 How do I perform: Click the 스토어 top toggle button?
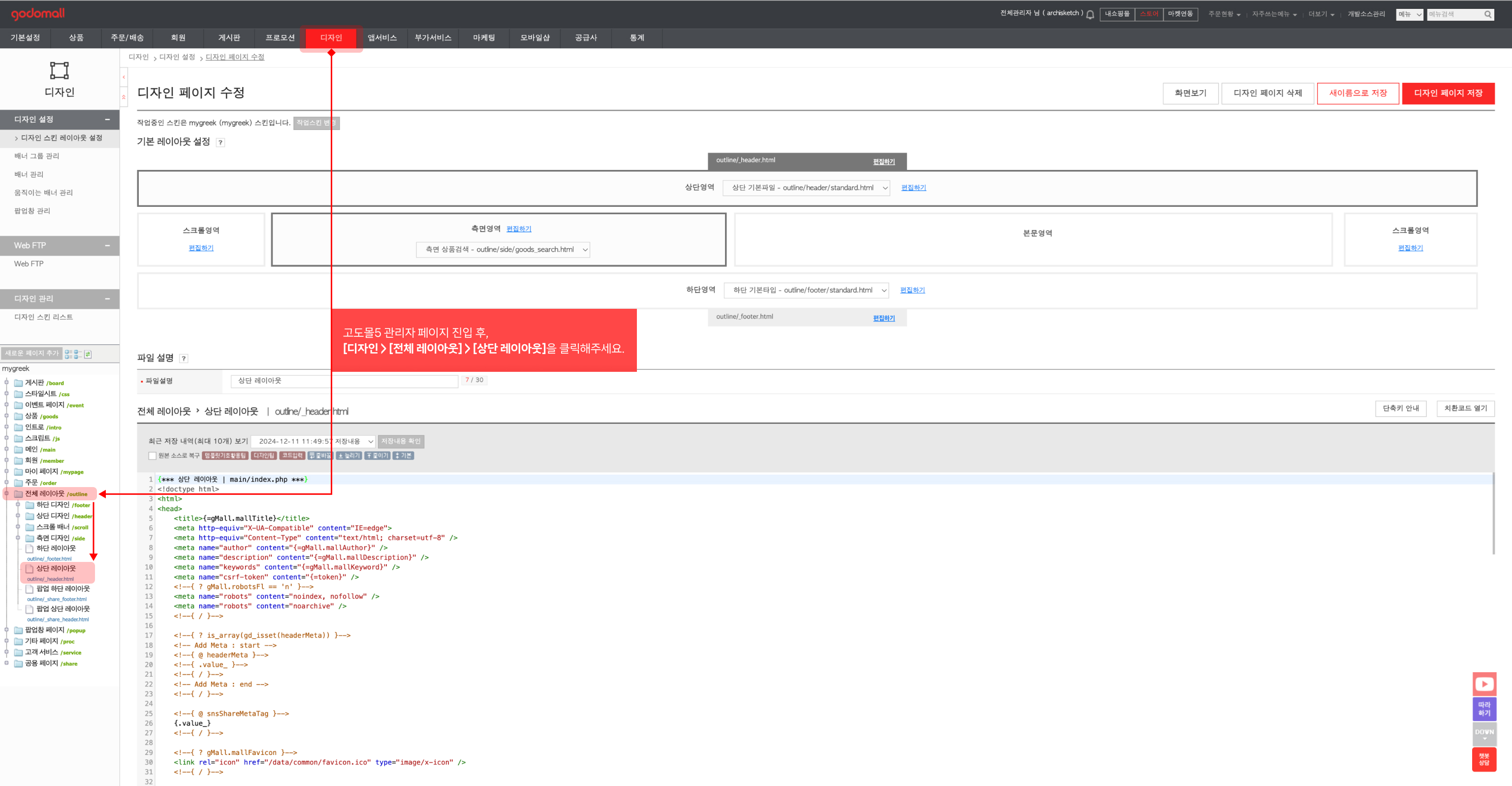[1149, 14]
